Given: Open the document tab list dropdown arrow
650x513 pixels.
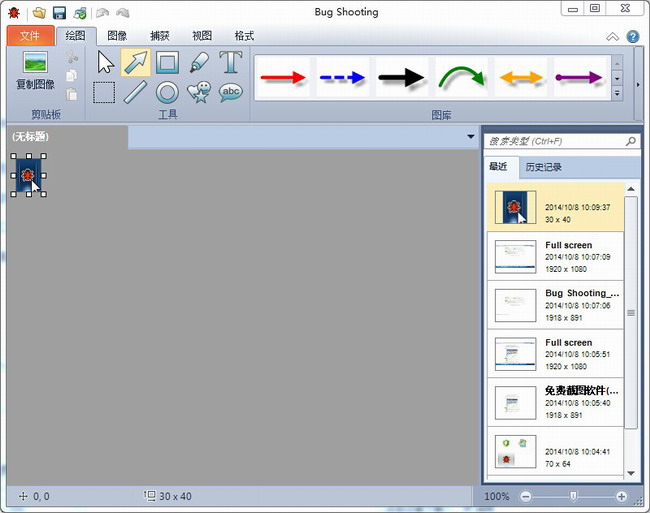Looking at the screenshot, I should [x=470, y=136].
